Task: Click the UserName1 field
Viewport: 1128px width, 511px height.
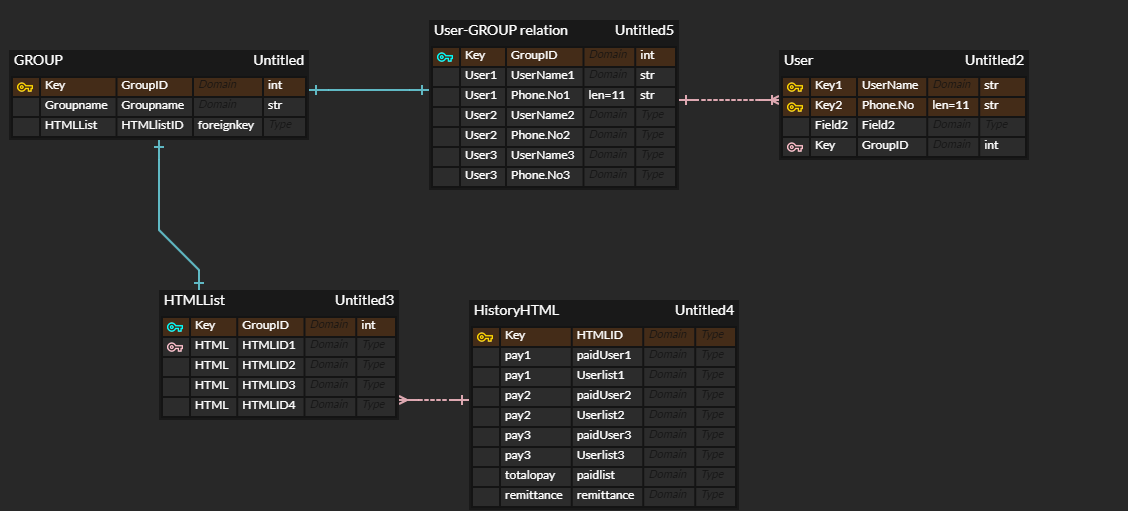Action: [545, 76]
